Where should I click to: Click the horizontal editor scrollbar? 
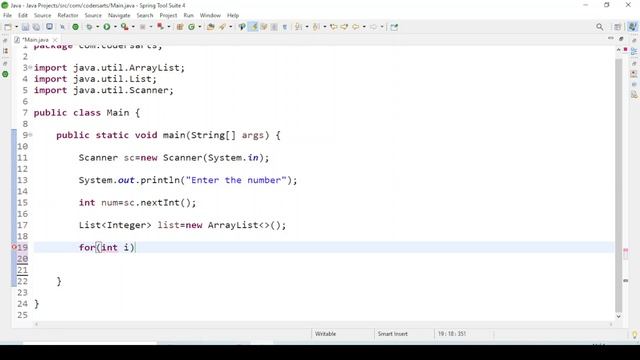click(324, 324)
